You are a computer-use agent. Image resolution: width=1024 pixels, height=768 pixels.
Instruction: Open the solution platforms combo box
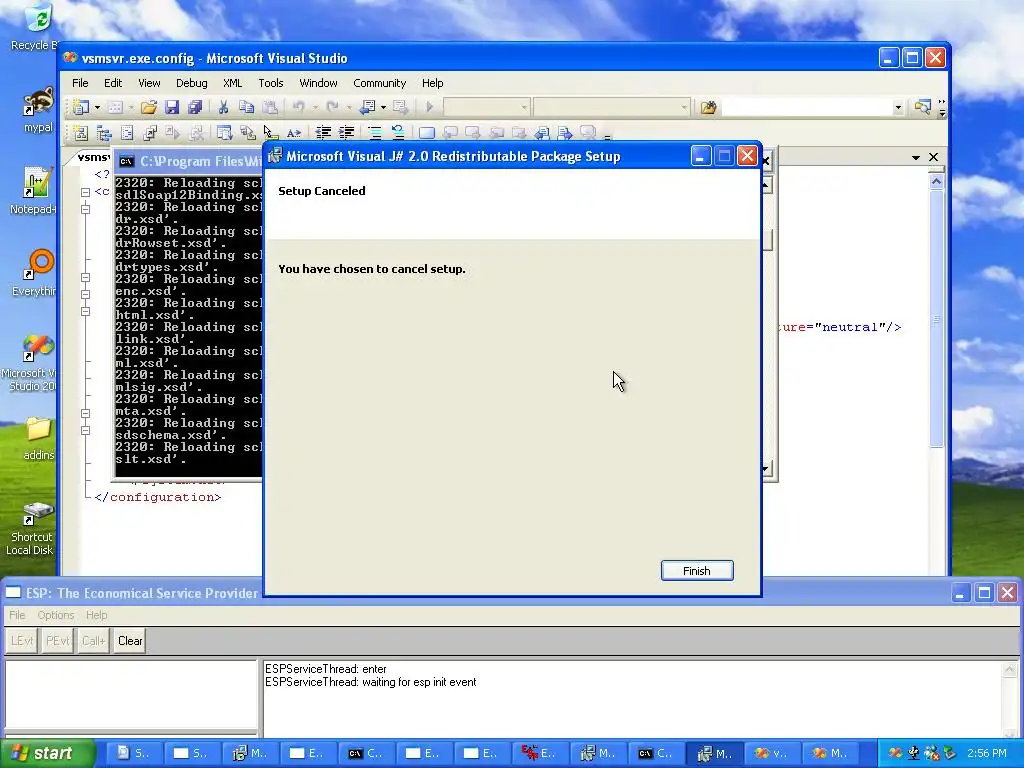[611, 107]
